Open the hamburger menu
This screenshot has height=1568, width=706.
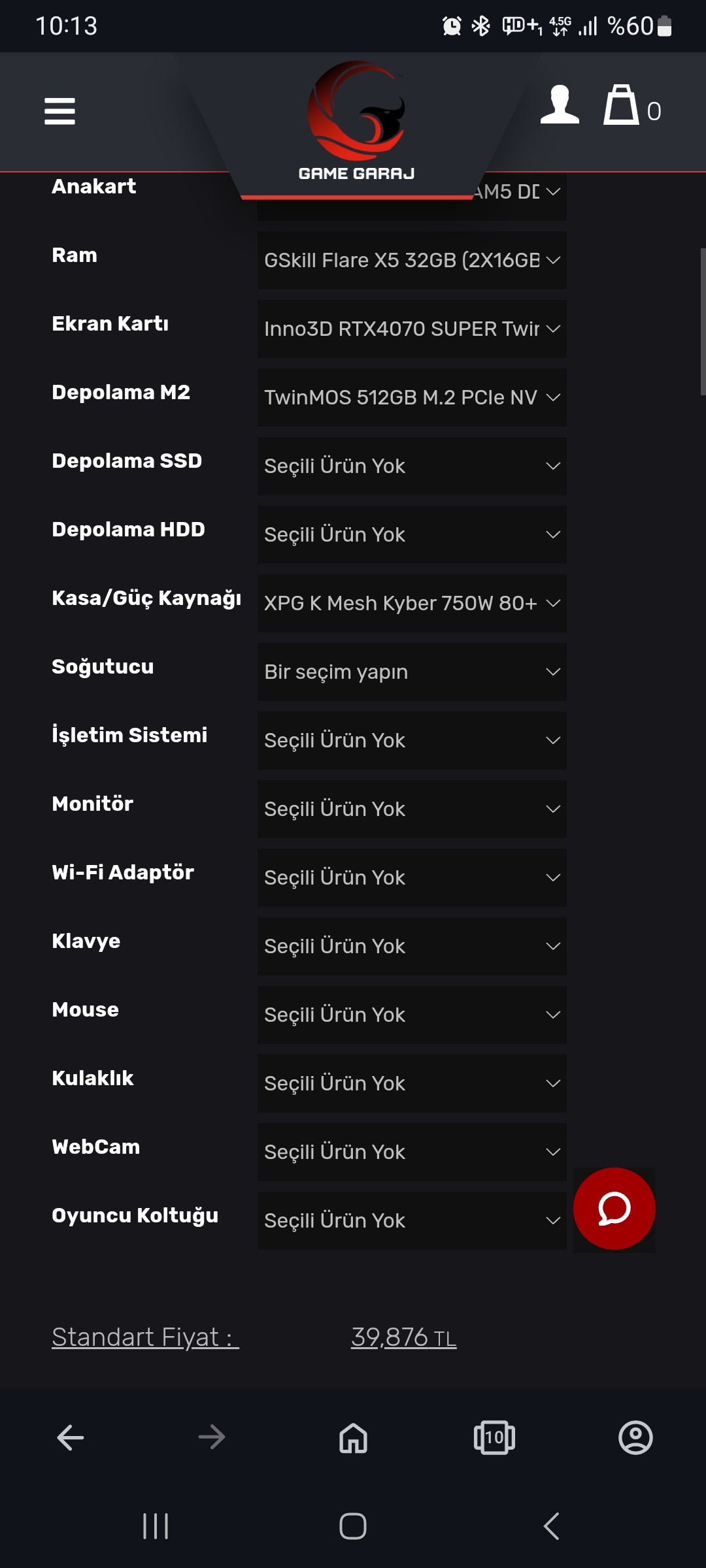(59, 112)
